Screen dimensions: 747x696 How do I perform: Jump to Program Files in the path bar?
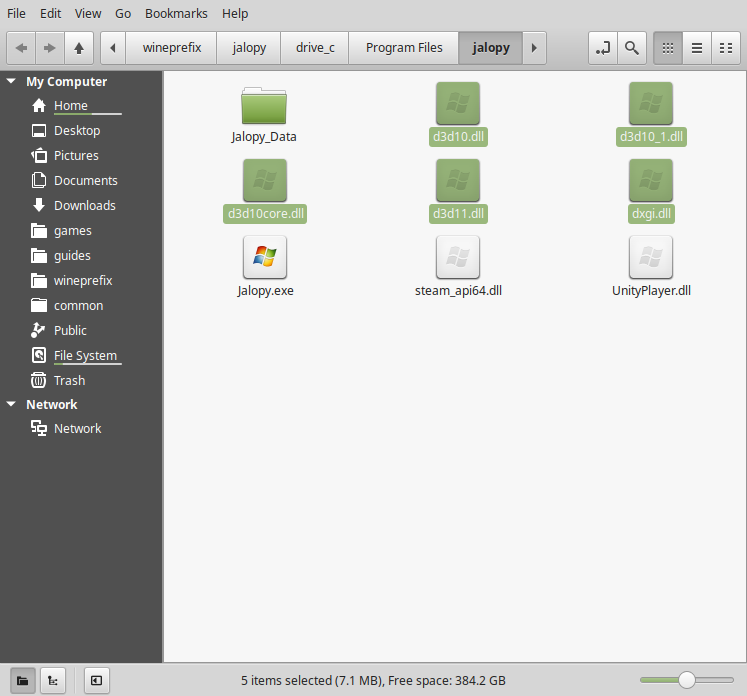tap(404, 48)
